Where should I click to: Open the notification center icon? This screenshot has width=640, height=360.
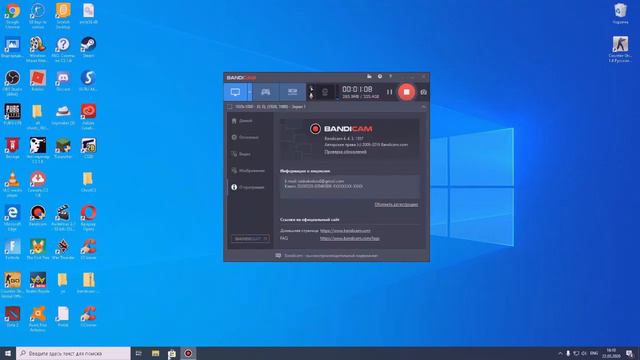click(630, 353)
